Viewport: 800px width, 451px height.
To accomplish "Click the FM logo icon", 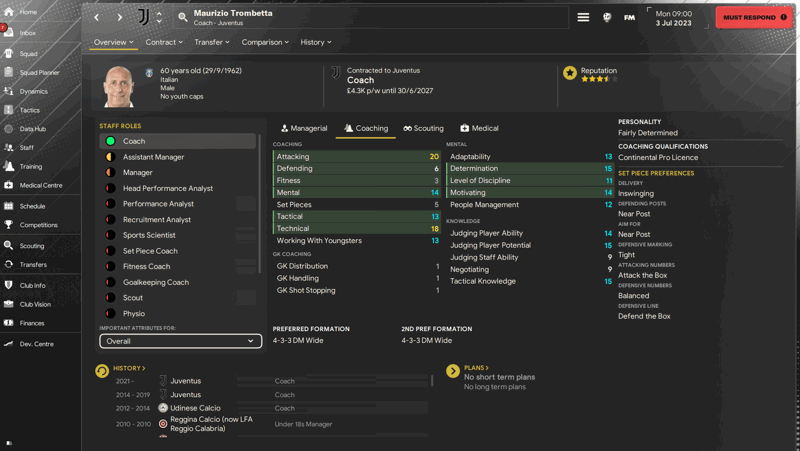I will click(x=630, y=17).
